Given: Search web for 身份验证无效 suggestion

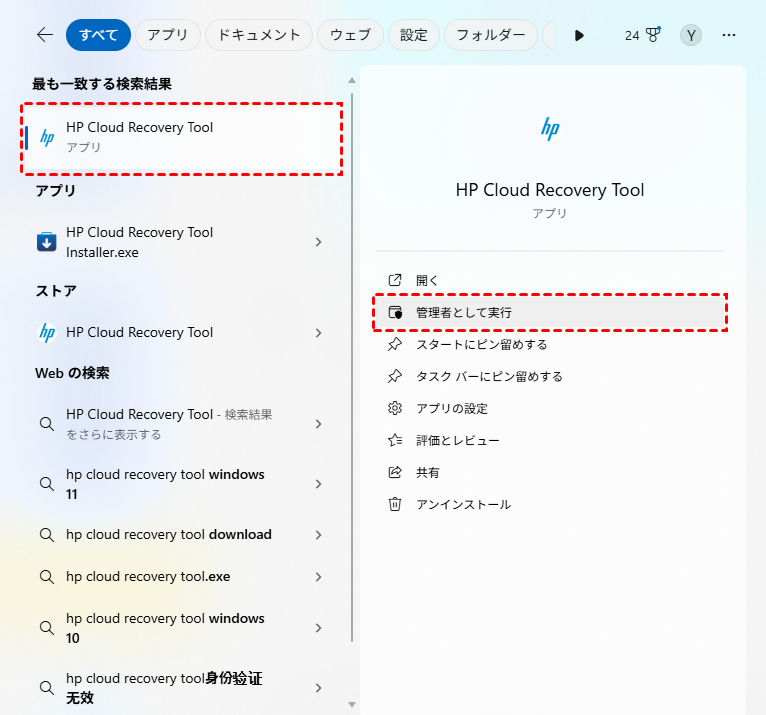Looking at the screenshot, I should (x=182, y=688).
